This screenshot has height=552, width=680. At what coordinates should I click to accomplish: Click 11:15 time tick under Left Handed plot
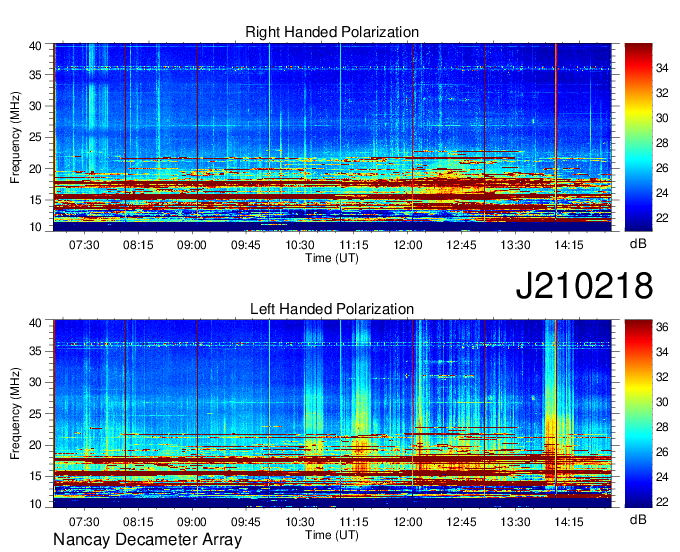[353, 522]
